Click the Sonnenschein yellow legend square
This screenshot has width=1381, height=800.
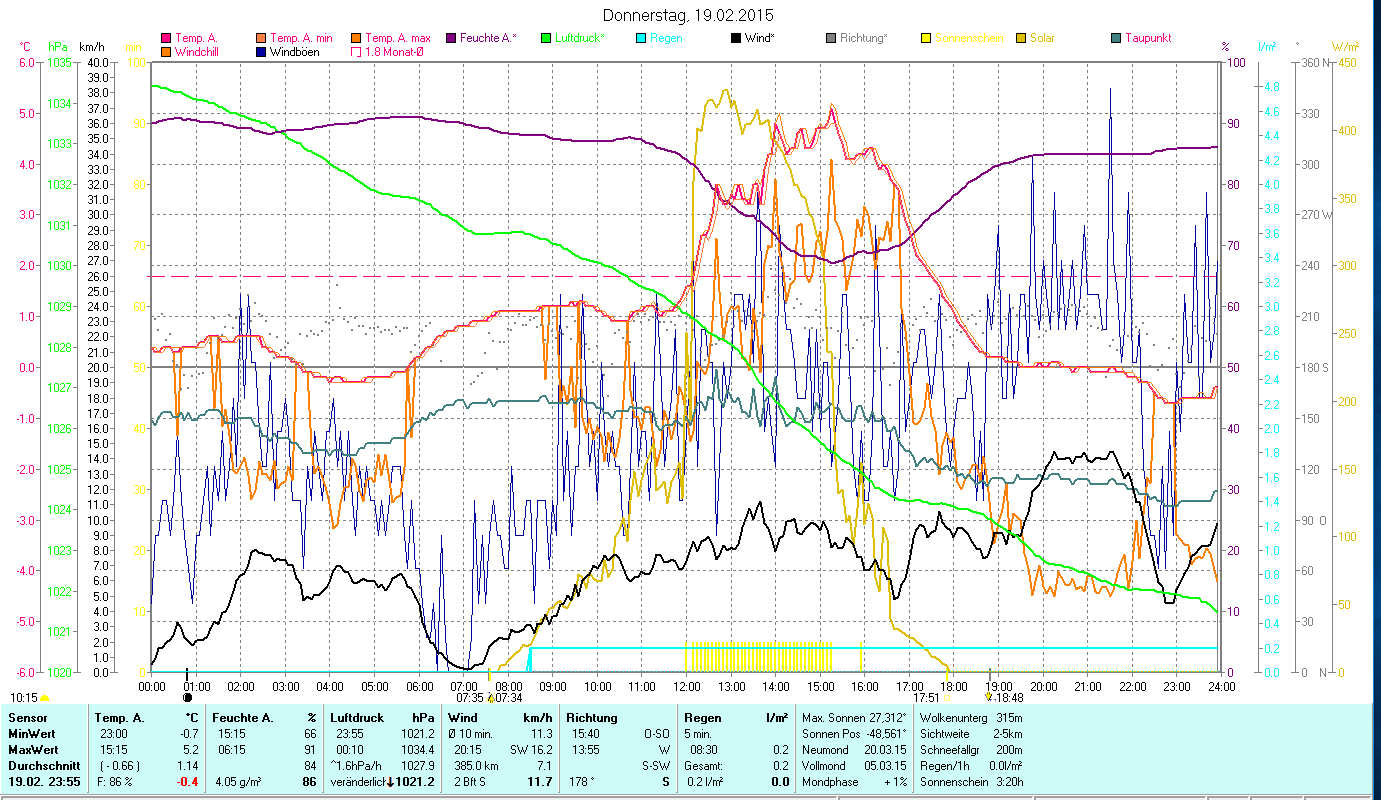925,38
